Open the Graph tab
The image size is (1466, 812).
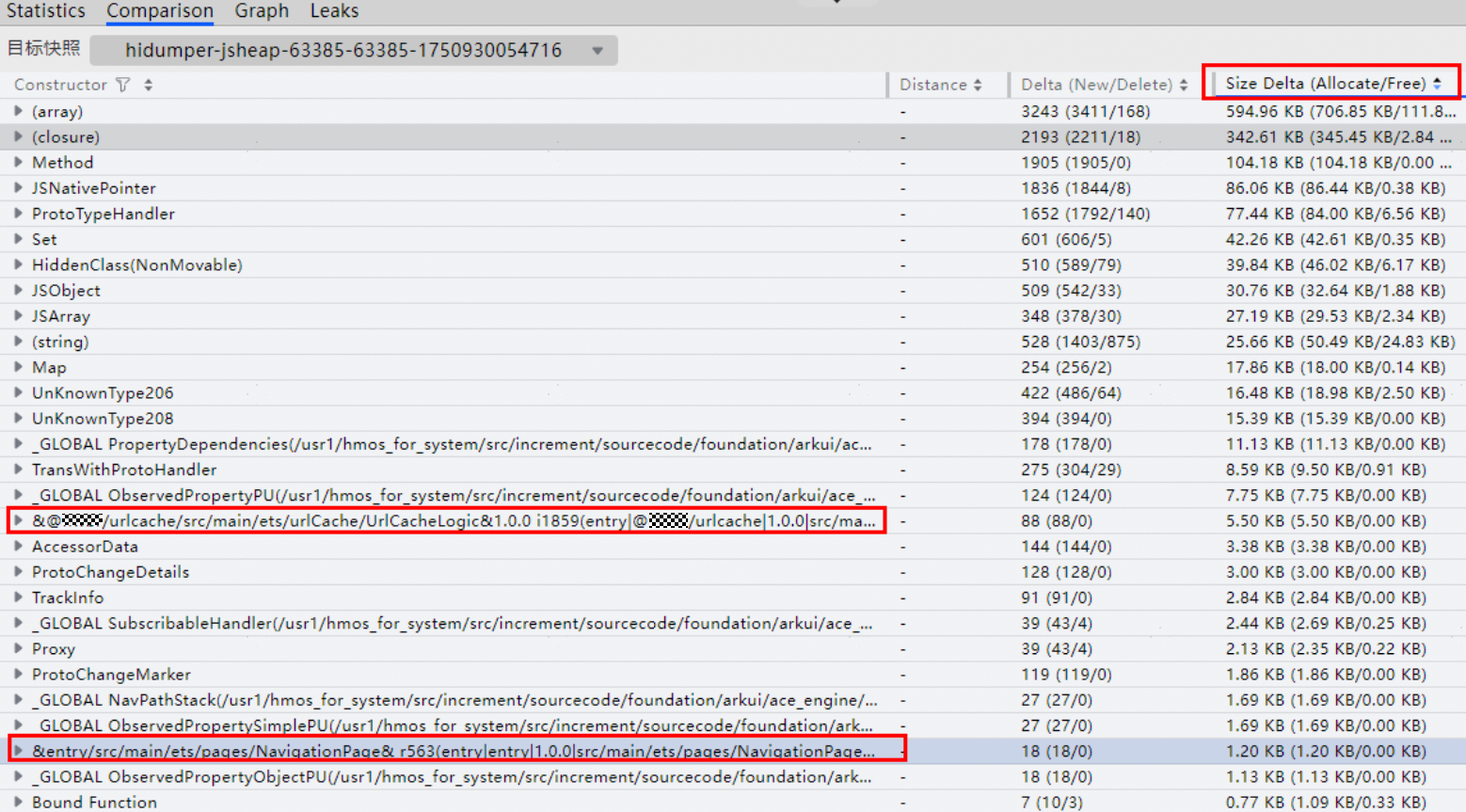(262, 11)
